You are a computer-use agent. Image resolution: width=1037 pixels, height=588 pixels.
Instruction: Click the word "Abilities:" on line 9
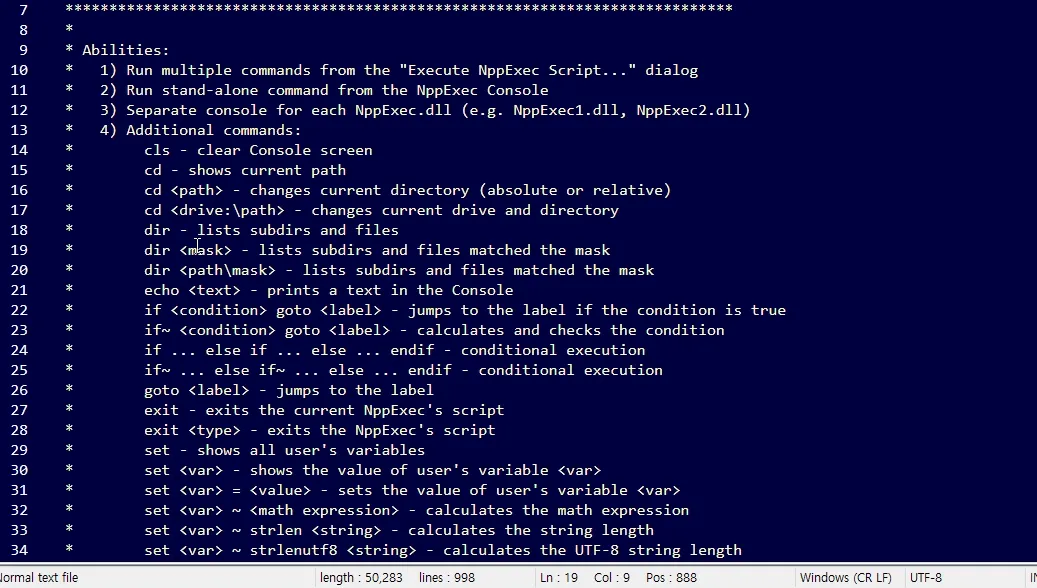(x=126, y=50)
